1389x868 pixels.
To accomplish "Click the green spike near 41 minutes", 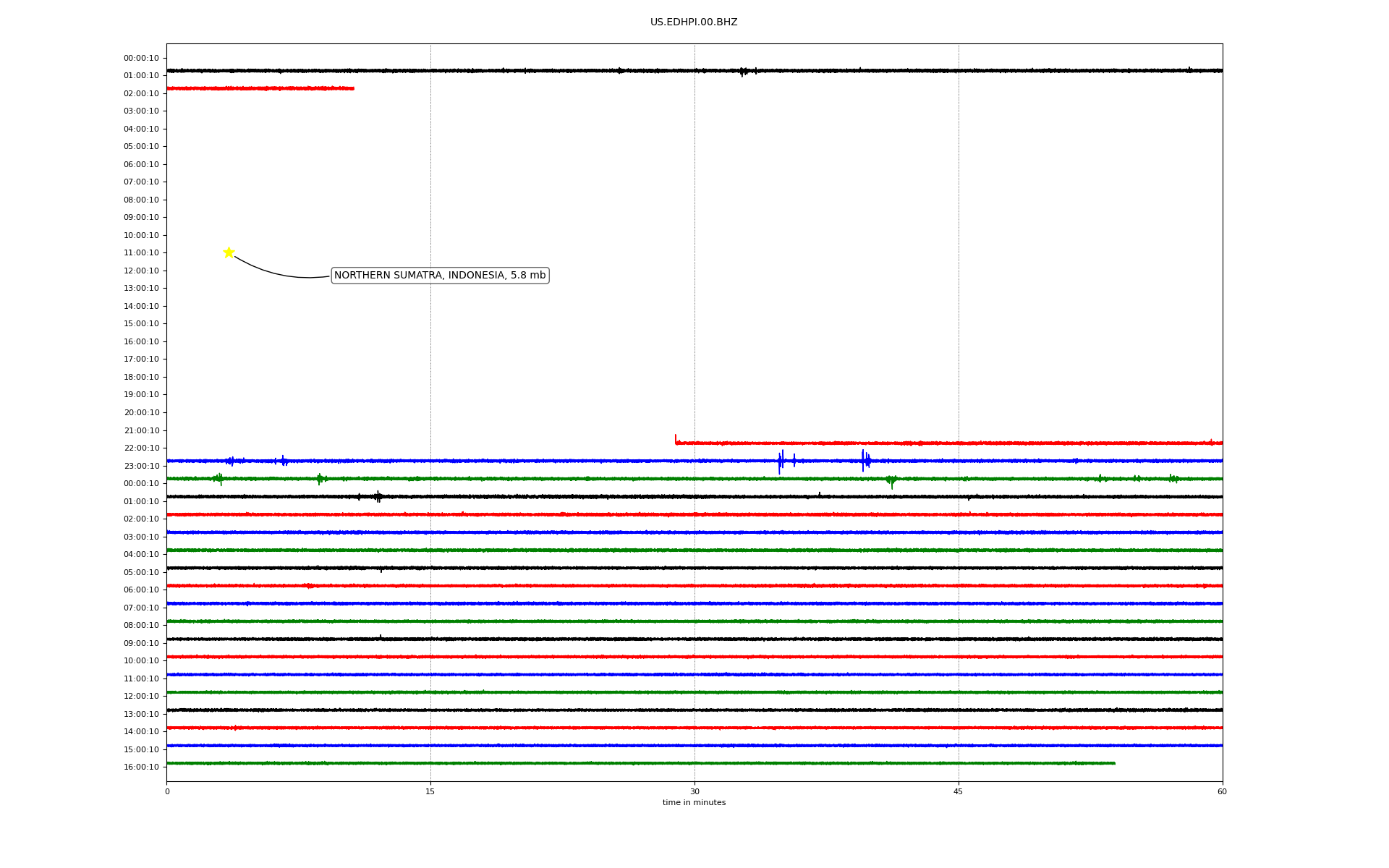I will pos(891,481).
